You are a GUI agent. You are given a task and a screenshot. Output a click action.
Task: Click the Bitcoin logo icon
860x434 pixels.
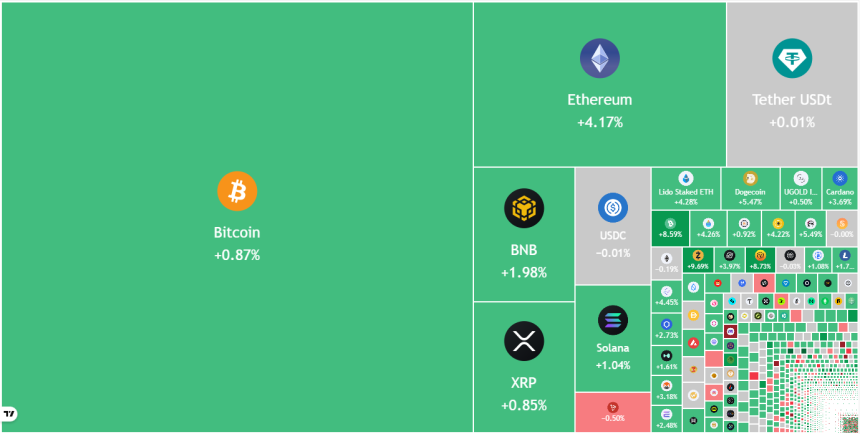coord(237,191)
